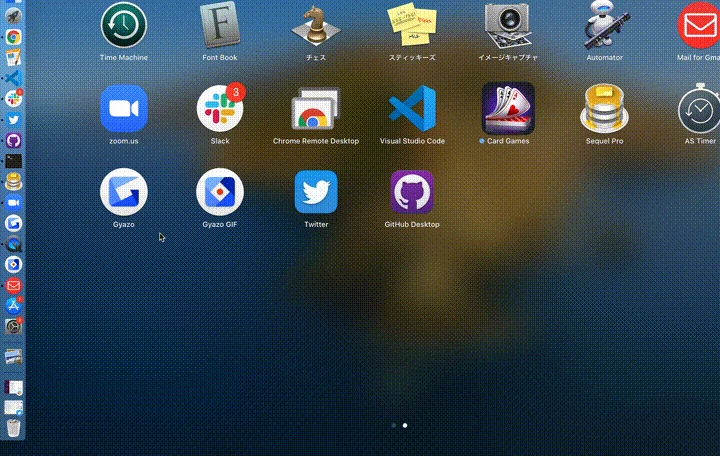Open Slack with 3 notifications badge
This screenshot has width=720, height=456.
(220, 109)
